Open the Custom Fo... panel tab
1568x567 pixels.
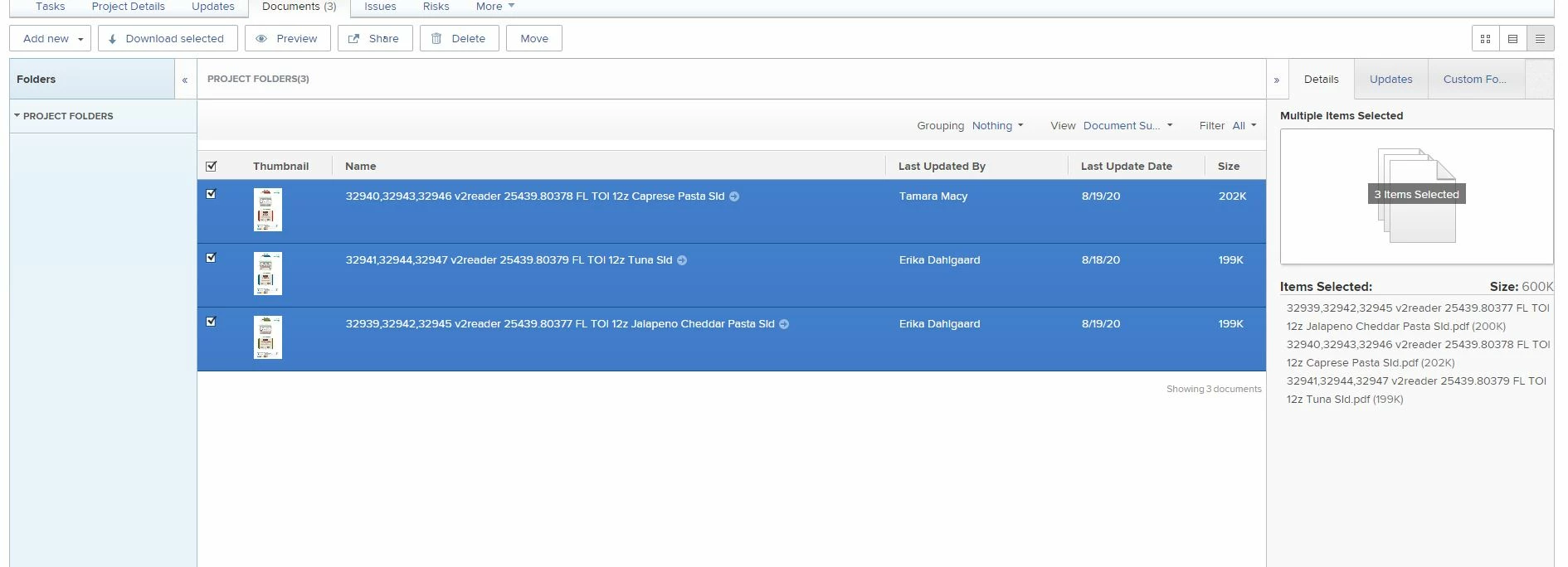coord(1474,80)
